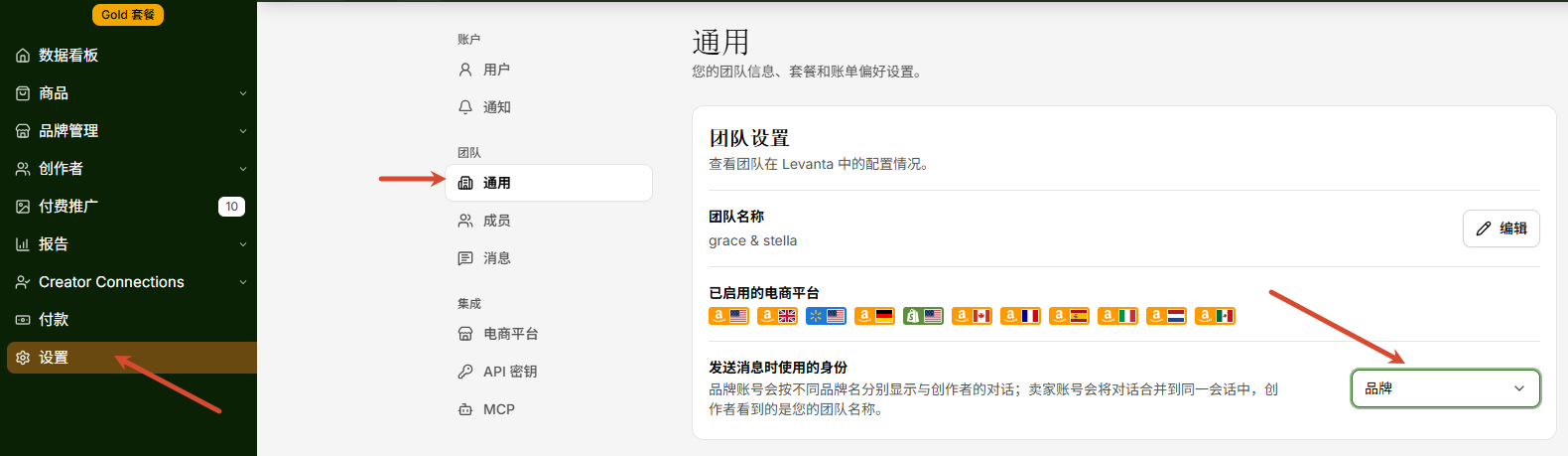Click the Amazon France marketplace badge

[1020, 316]
